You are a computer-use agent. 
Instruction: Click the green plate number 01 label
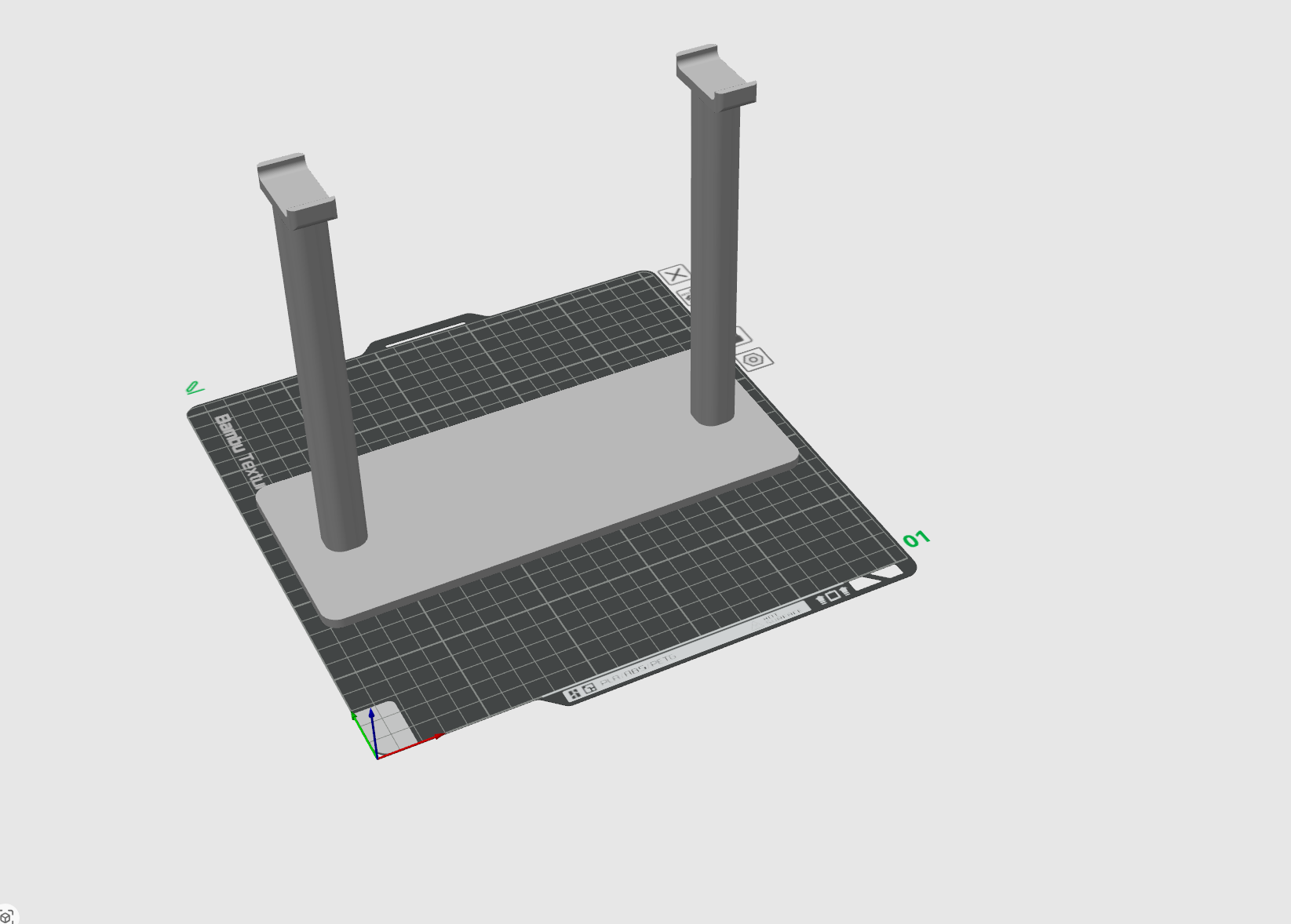pos(916,539)
